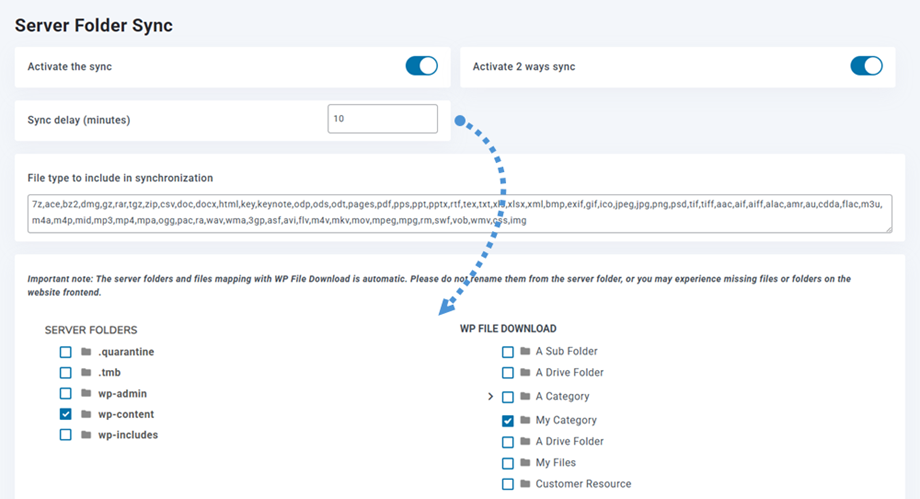Check the first A Drive Folder checkbox
The width and height of the screenshot is (920, 499).
(508, 373)
